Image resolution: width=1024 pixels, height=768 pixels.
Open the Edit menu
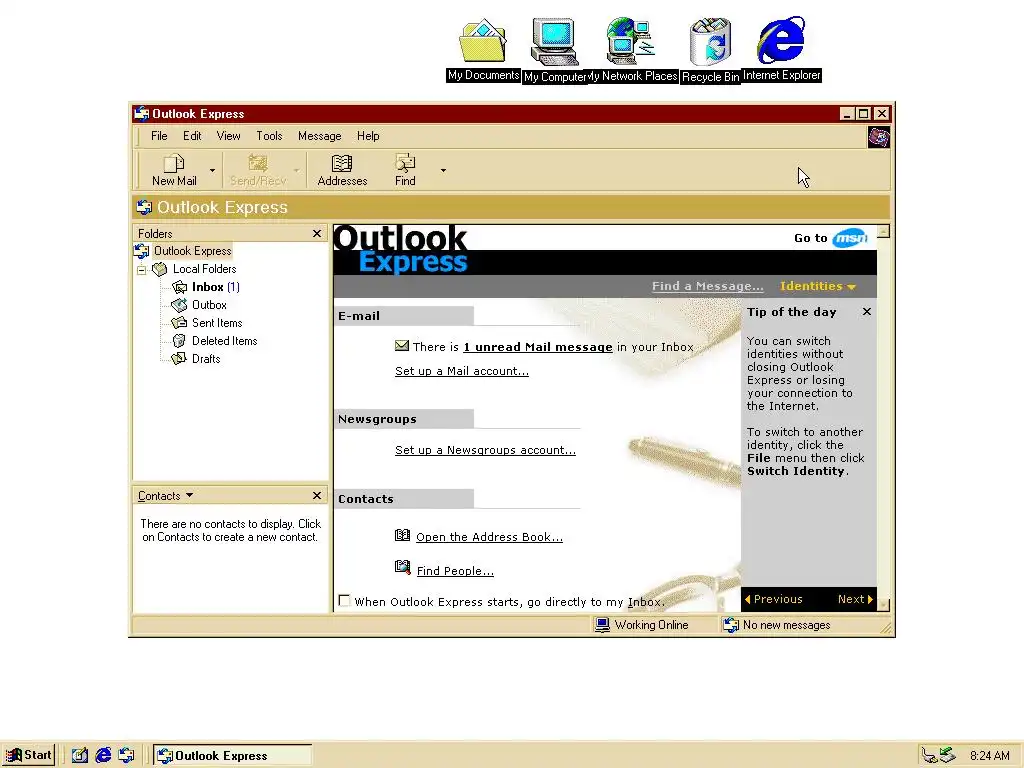tap(192, 136)
